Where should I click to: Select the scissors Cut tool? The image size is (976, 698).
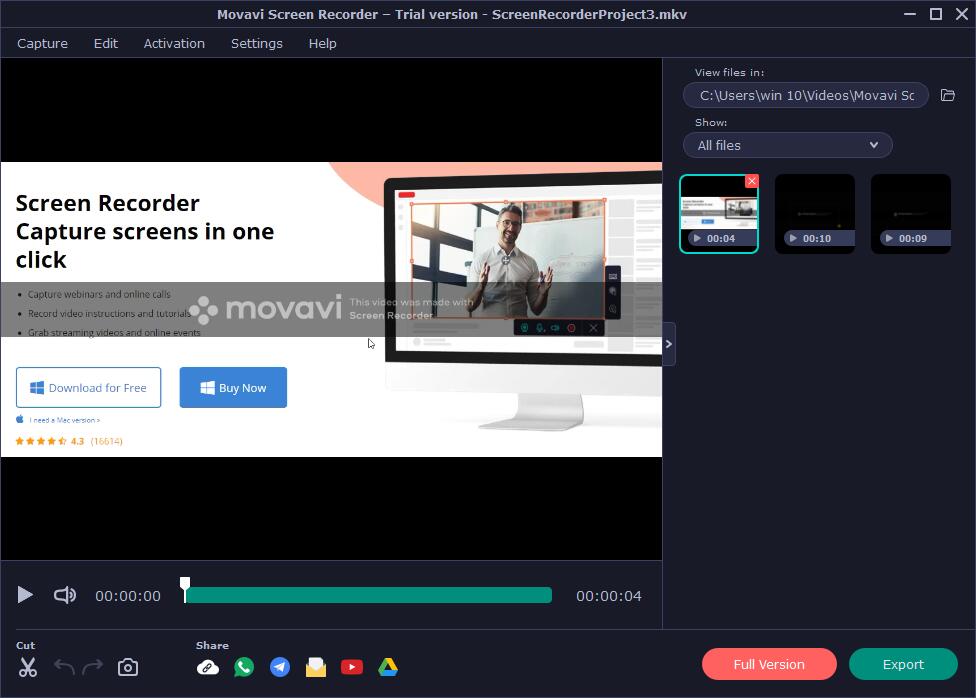point(27,667)
